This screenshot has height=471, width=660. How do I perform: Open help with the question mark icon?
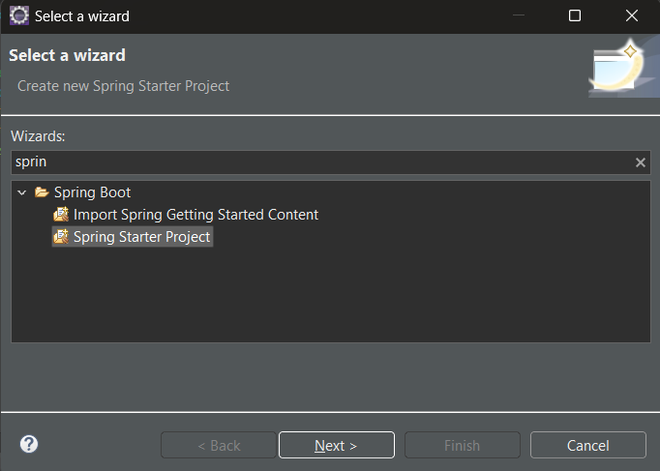(29, 445)
